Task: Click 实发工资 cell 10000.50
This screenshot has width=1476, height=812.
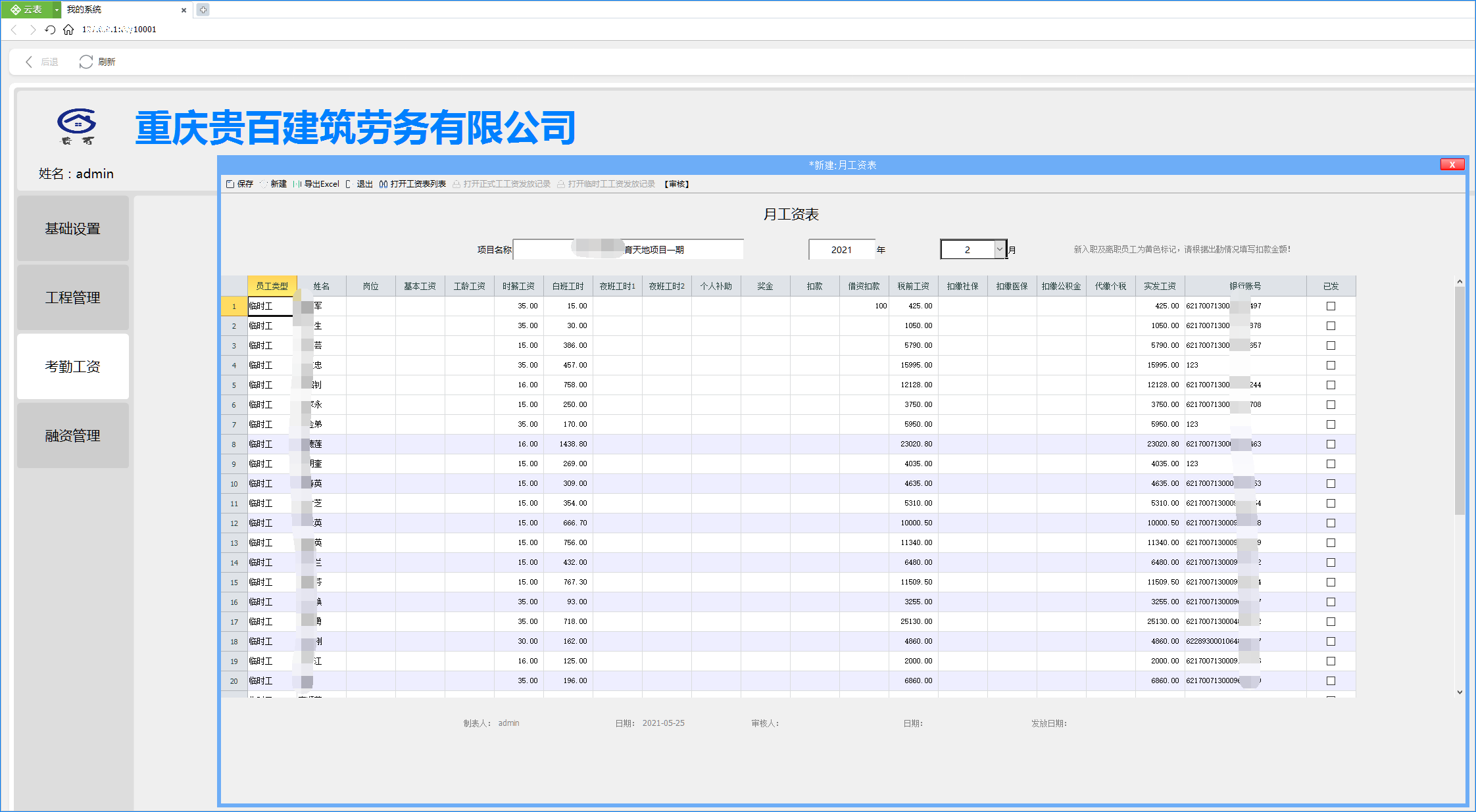Action: point(1160,523)
